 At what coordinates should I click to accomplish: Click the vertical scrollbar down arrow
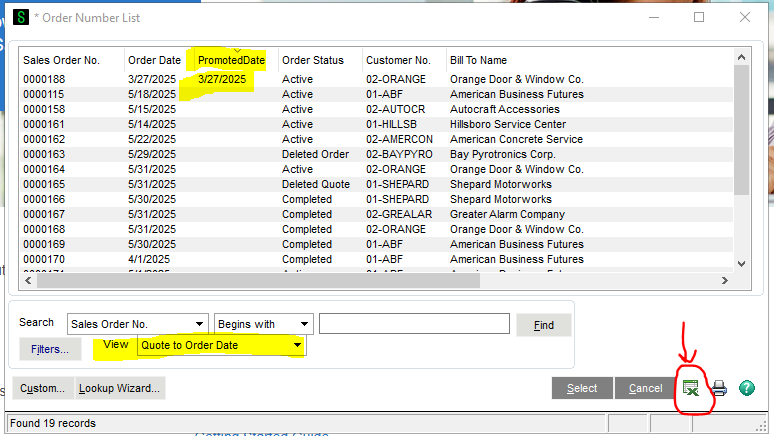coord(741,263)
